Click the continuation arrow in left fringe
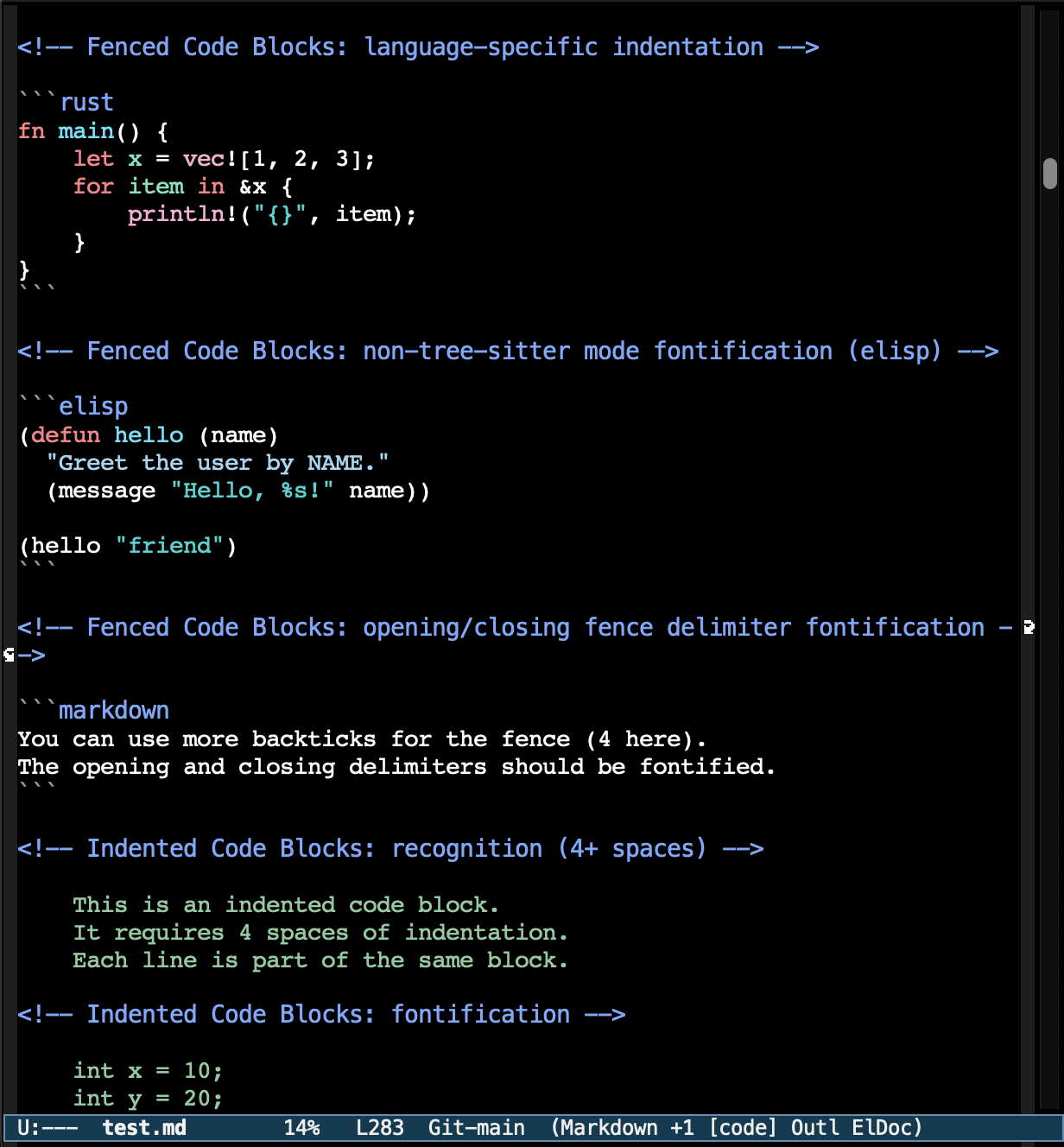Image resolution: width=1064 pixels, height=1147 pixels. click(x=9, y=655)
